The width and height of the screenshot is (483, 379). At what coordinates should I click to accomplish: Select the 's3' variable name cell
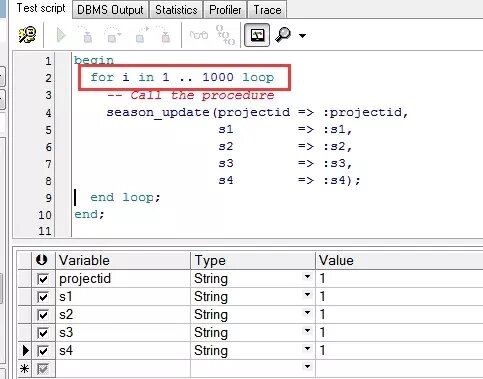(123, 333)
